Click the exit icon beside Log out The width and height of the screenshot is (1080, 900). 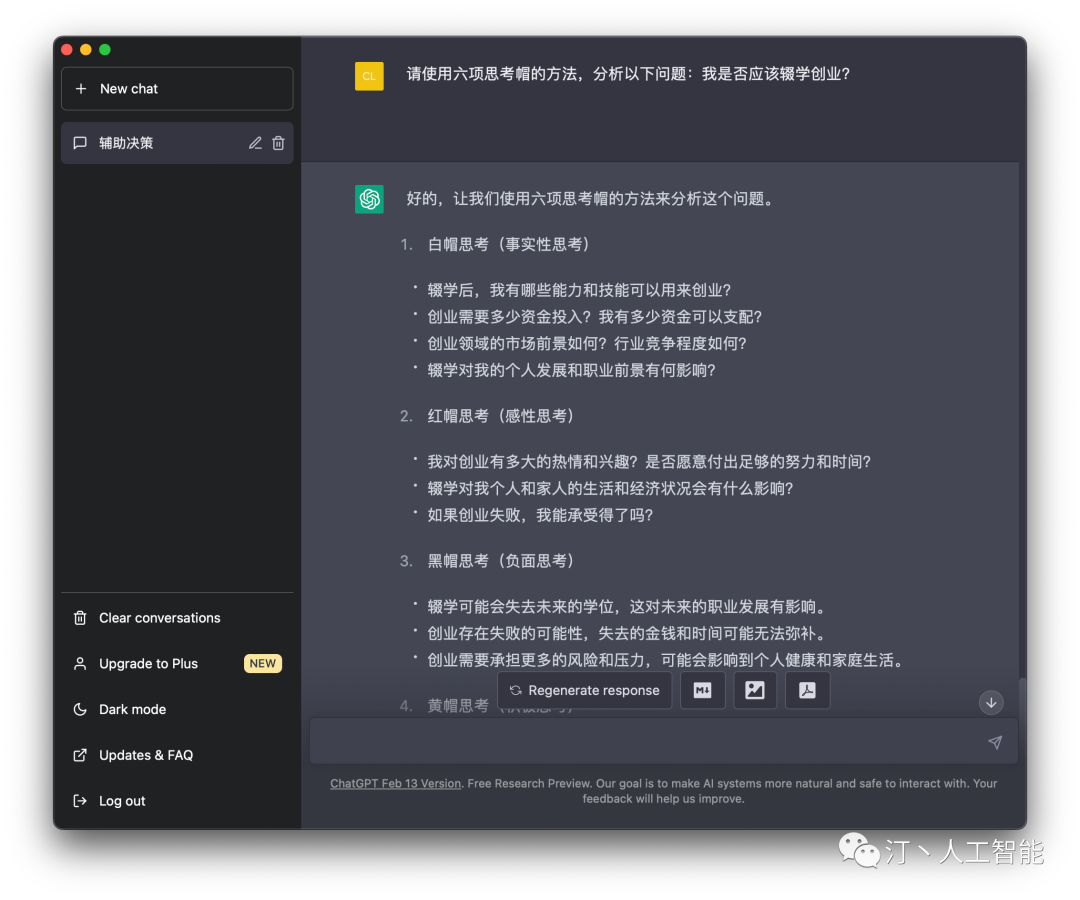[x=80, y=801]
